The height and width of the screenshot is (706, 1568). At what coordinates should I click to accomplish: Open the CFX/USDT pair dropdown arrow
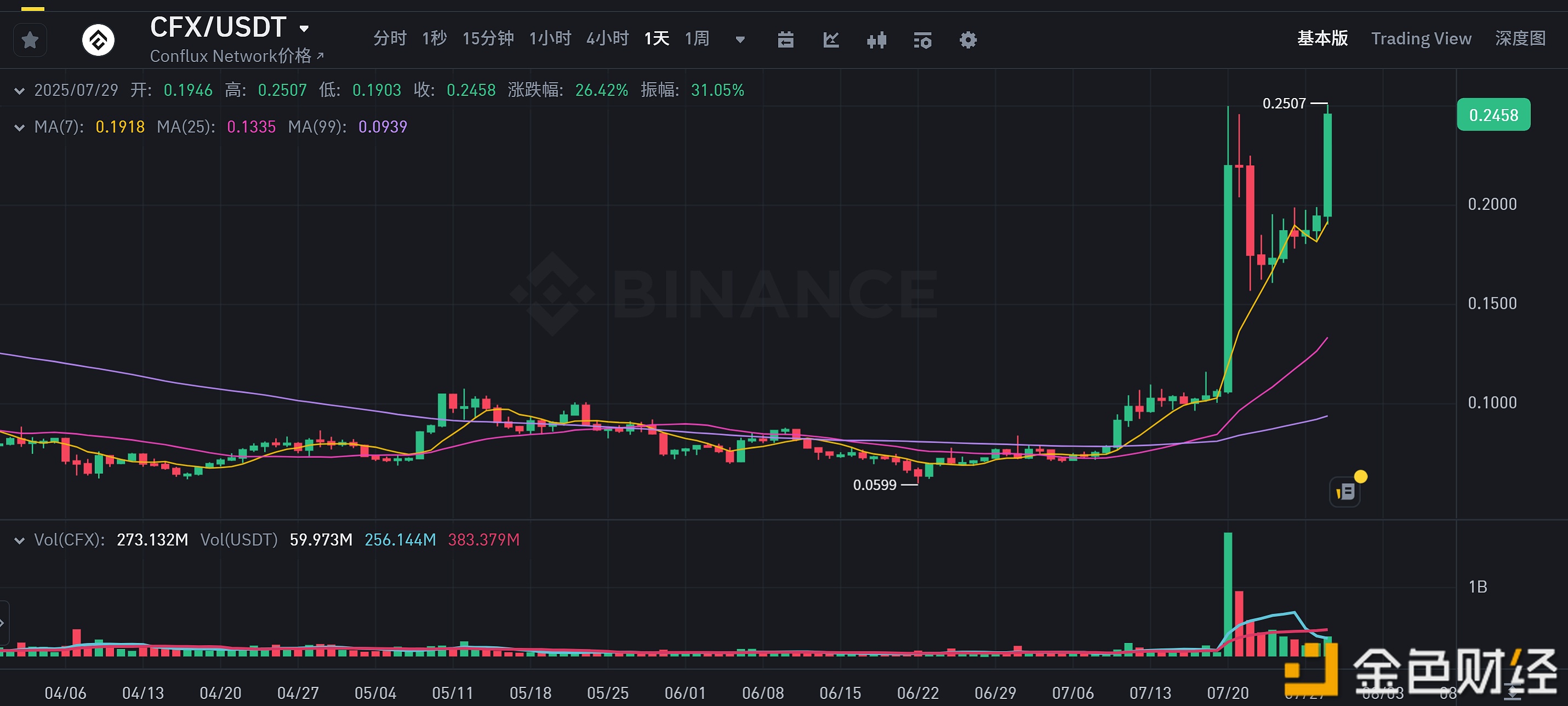[x=304, y=28]
